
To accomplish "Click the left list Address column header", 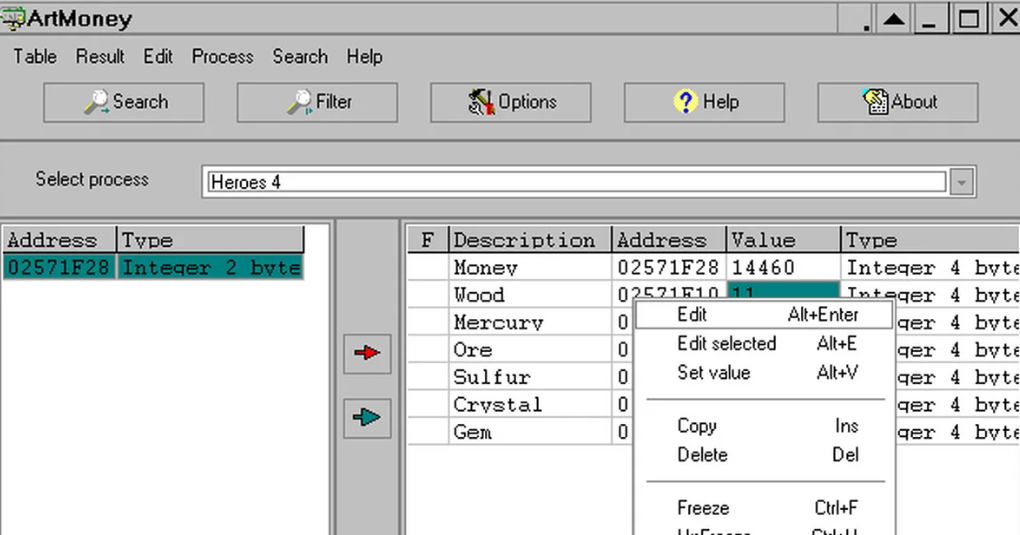I will [59, 240].
